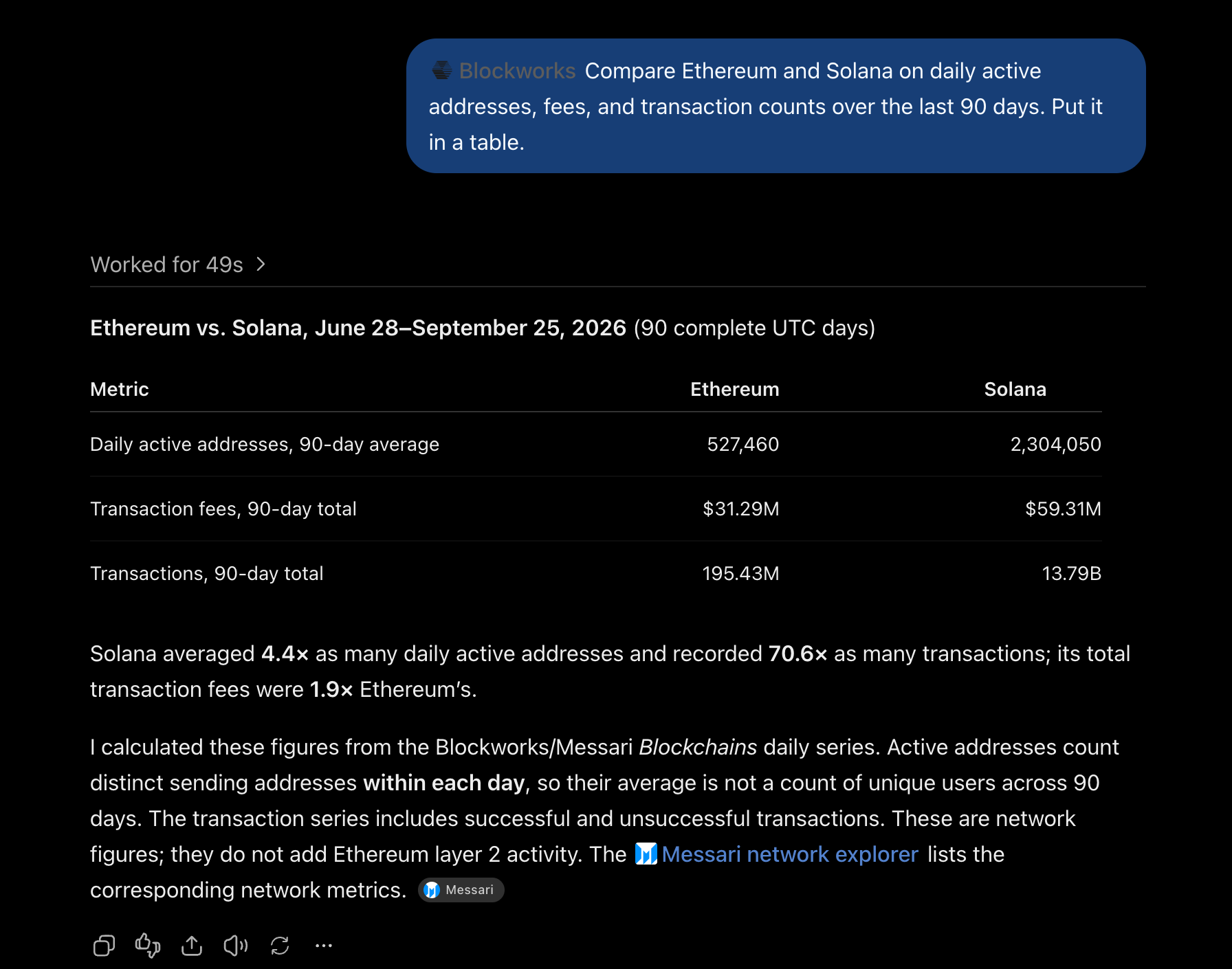Click the bold phrase 'within each day'

tap(444, 783)
